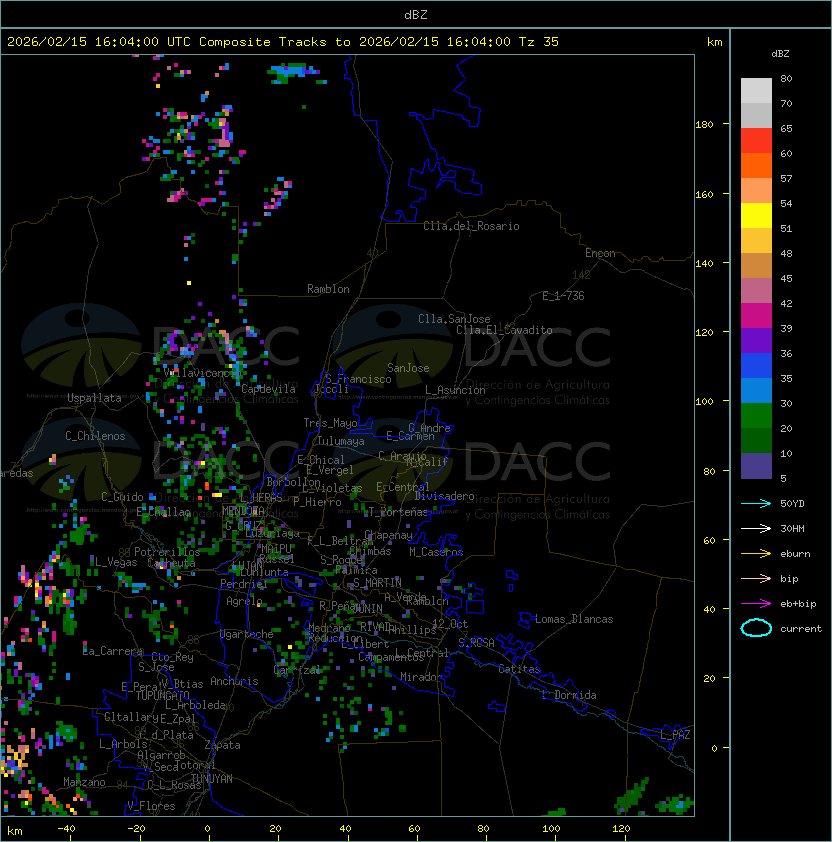Click the 'eb+bip' legend label
This screenshot has height=842, width=832.
click(x=798, y=604)
